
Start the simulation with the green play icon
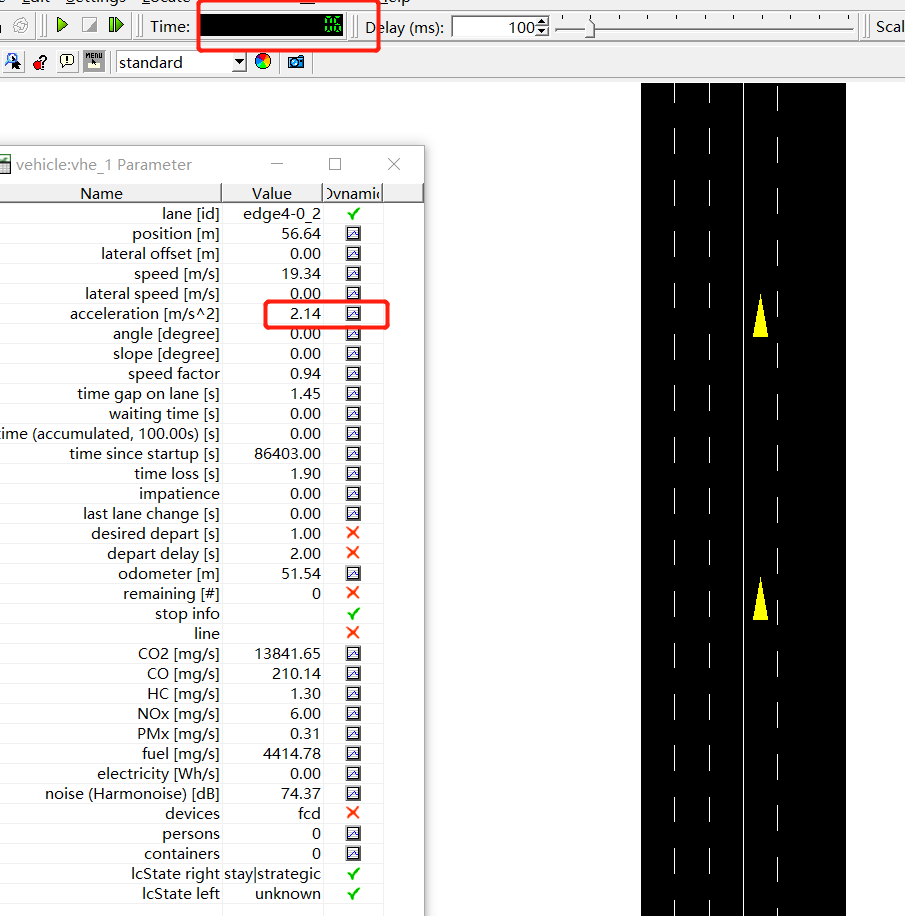click(x=62, y=25)
